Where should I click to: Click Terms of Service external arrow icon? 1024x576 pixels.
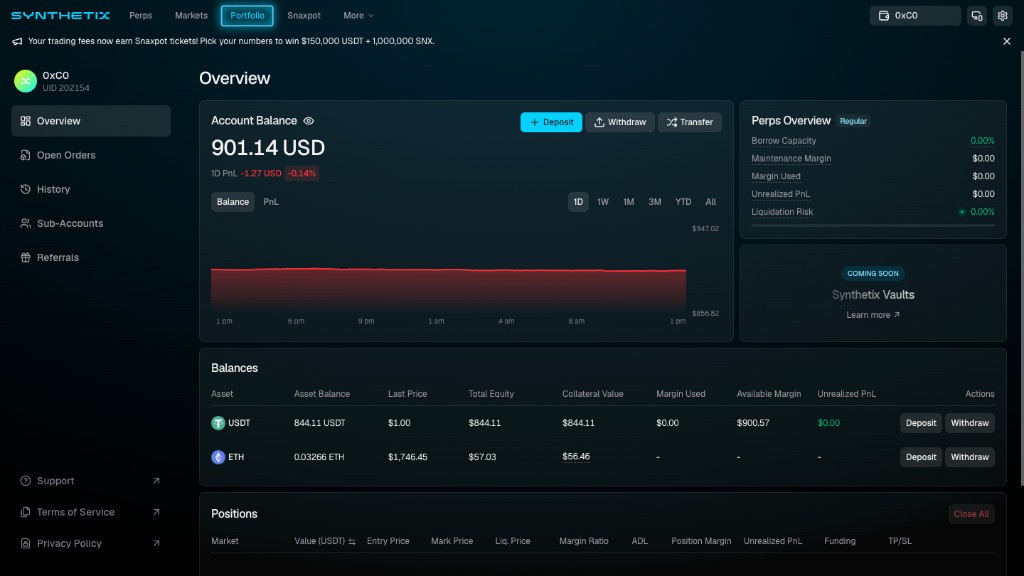tap(156, 512)
